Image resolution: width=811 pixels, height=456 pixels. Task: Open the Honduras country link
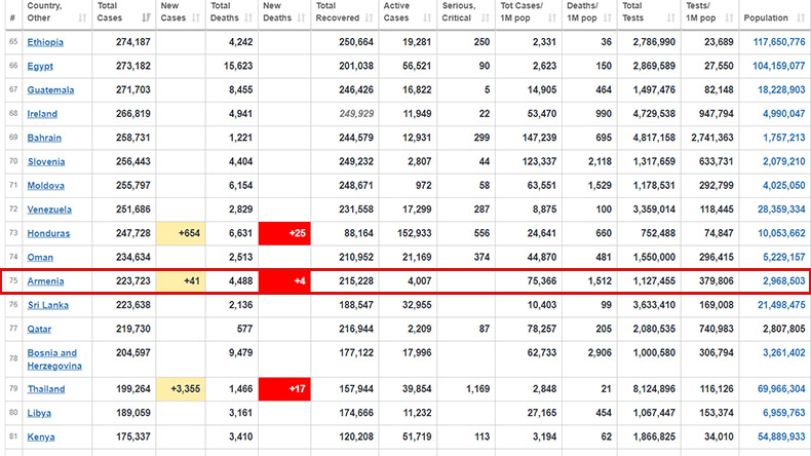coord(48,233)
